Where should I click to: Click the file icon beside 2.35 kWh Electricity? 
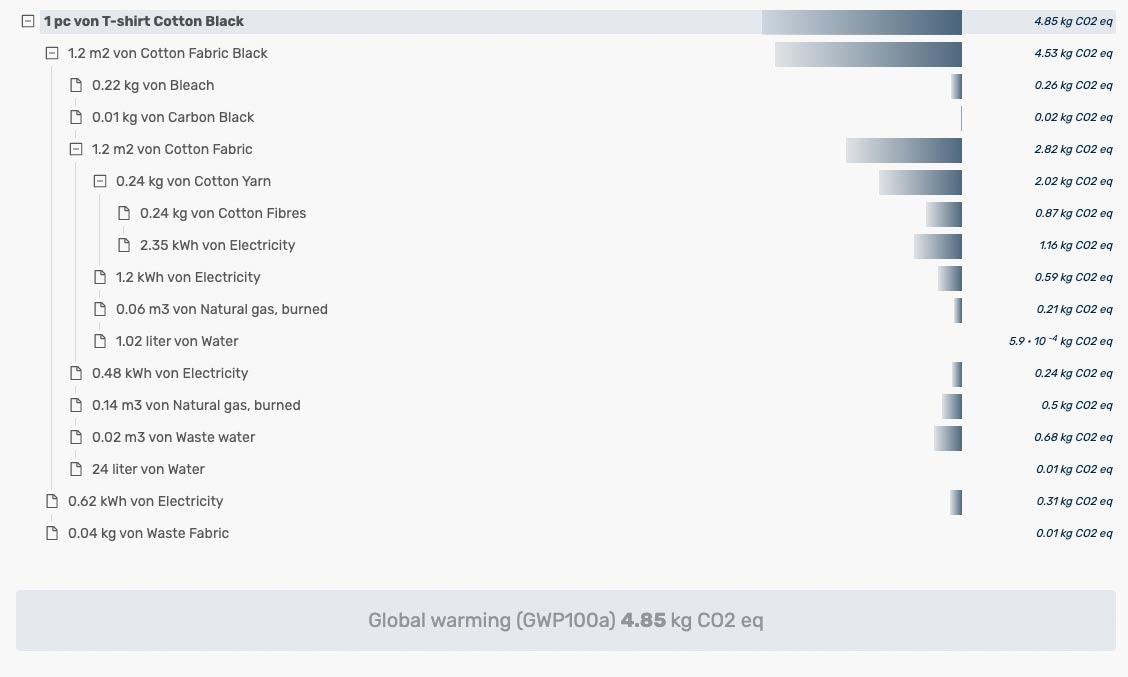click(x=124, y=245)
